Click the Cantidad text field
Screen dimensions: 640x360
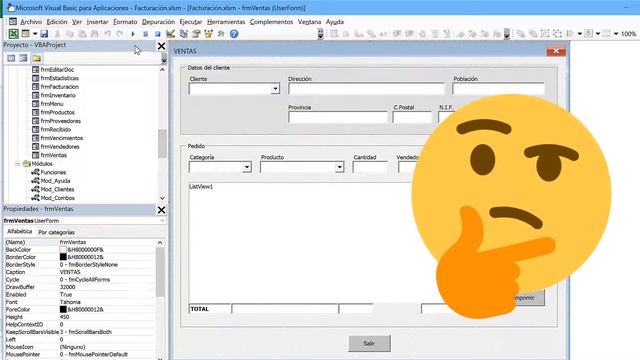pos(370,167)
